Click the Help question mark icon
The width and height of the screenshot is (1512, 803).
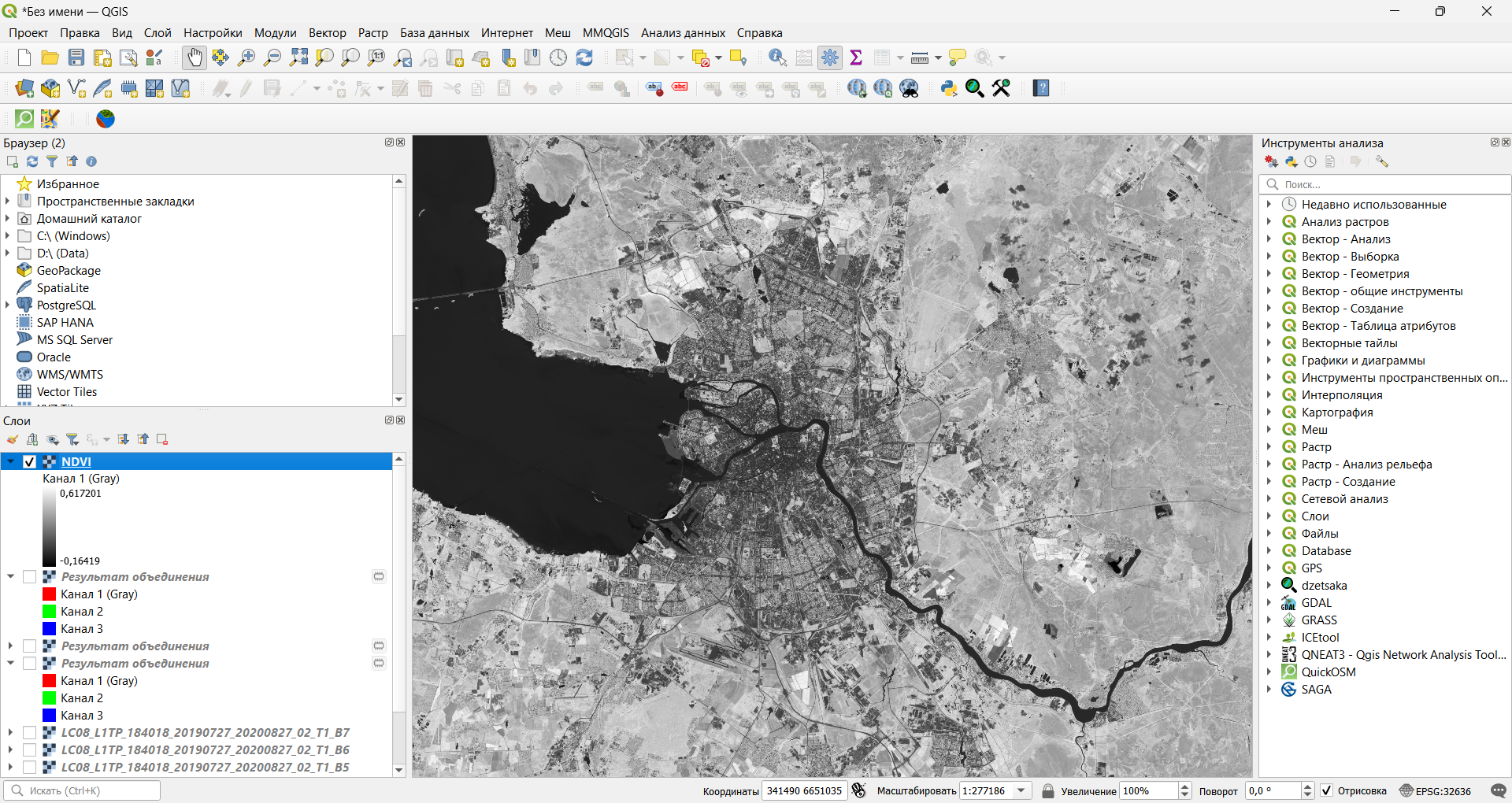pyautogui.click(x=1041, y=88)
